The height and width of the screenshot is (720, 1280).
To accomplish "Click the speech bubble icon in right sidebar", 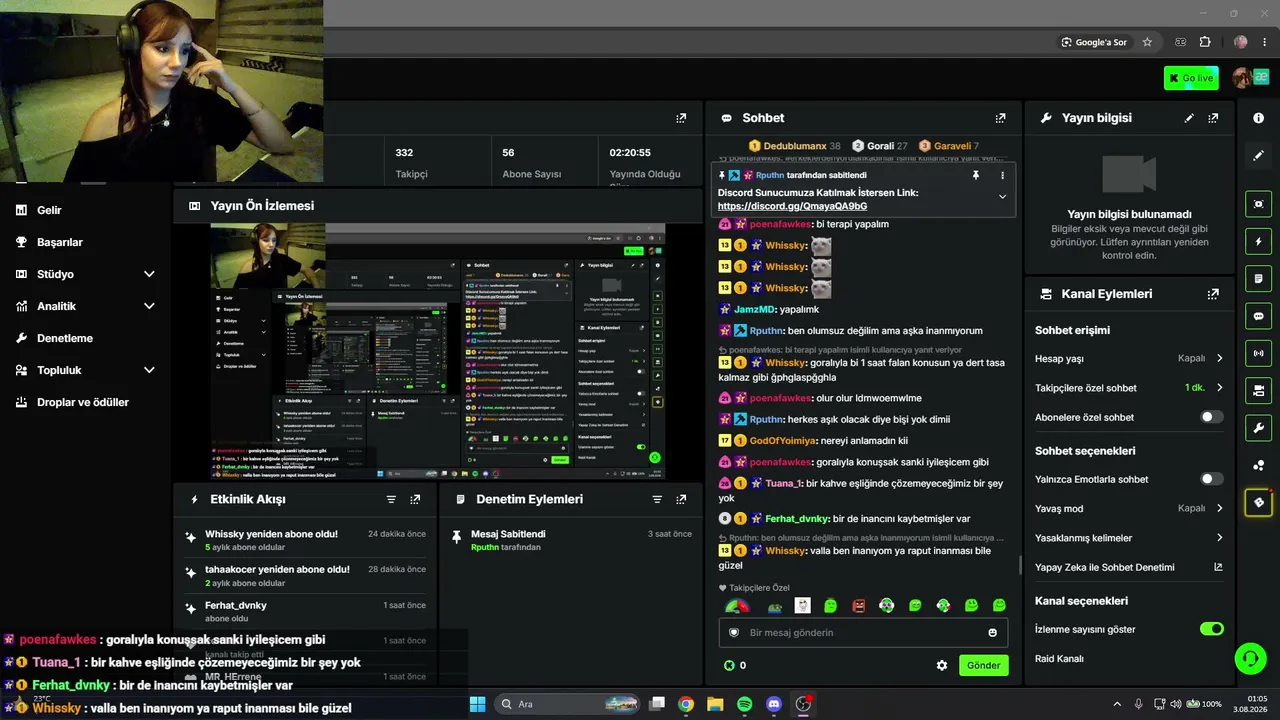I will tap(1258, 316).
